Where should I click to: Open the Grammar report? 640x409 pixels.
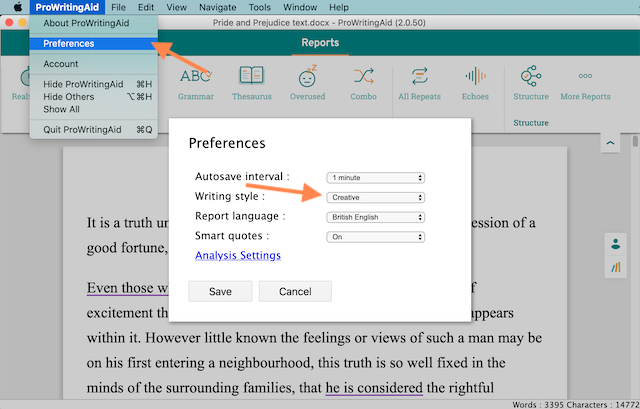(x=196, y=84)
